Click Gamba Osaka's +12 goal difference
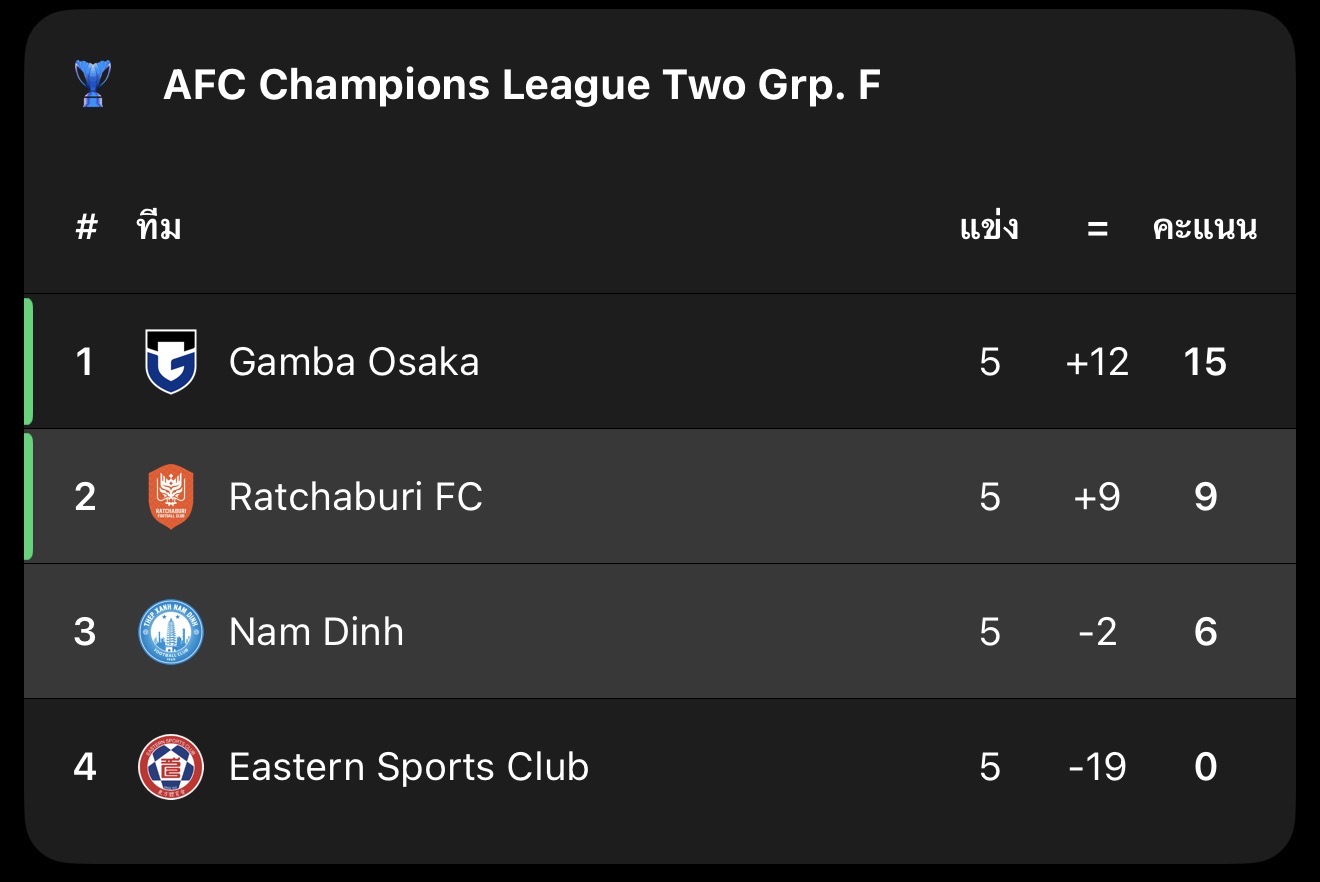The height and width of the screenshot is (882, 1320). [1097, 362]
